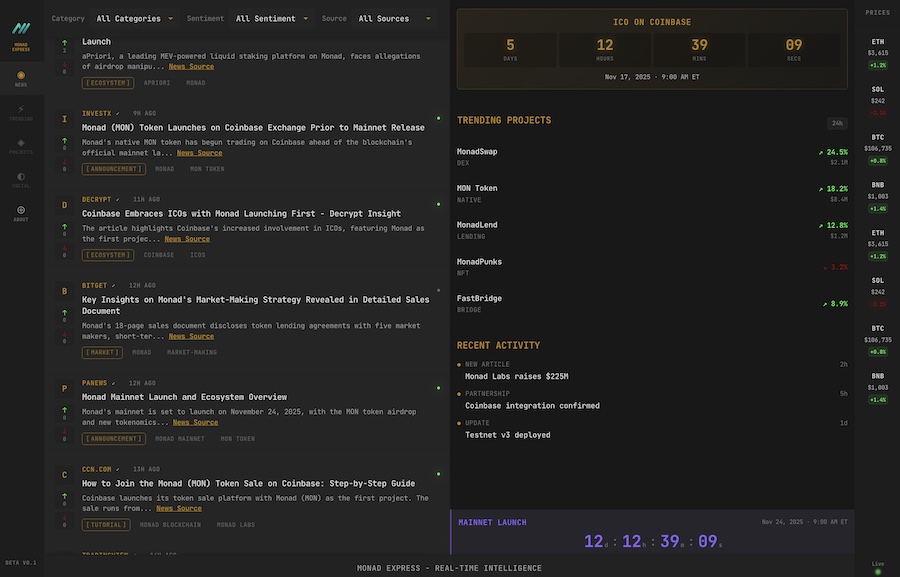Open the About sidebar icon

point(21,212)
